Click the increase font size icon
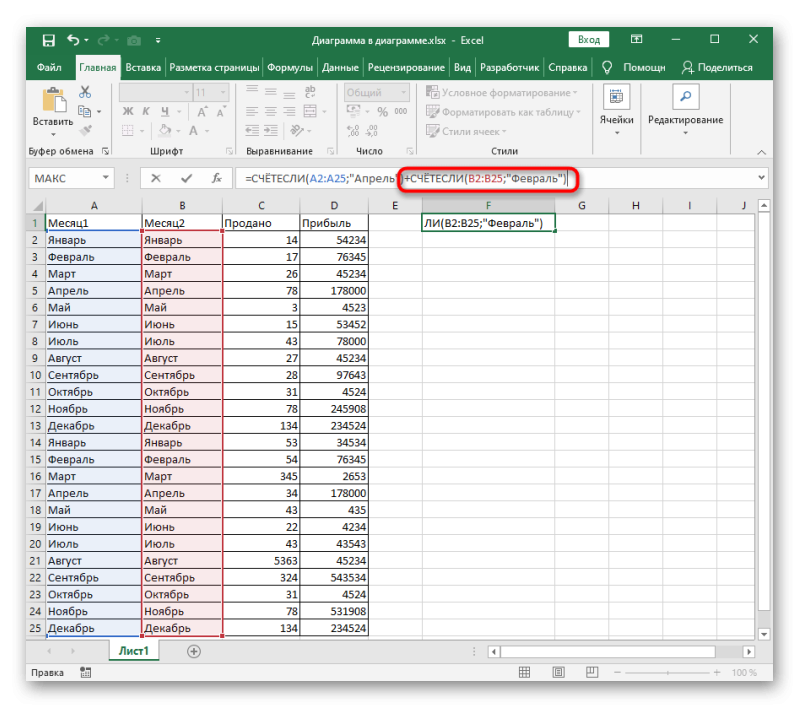The image size is (800, 708). click(202, 112)
